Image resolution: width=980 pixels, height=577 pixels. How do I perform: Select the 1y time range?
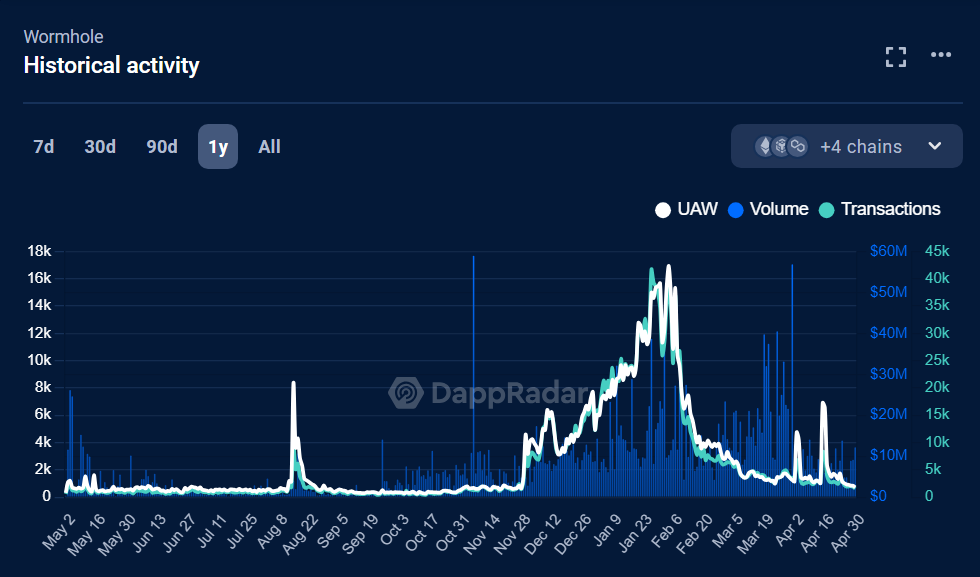point(218,147)
